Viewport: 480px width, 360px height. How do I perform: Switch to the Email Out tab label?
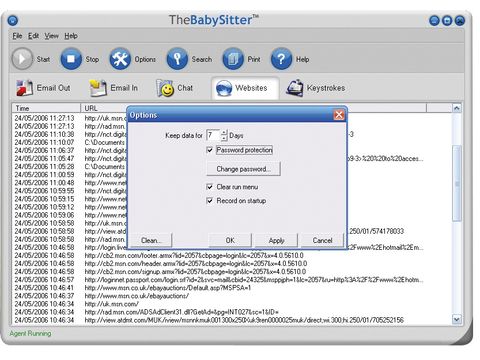(x=53, y=88)
